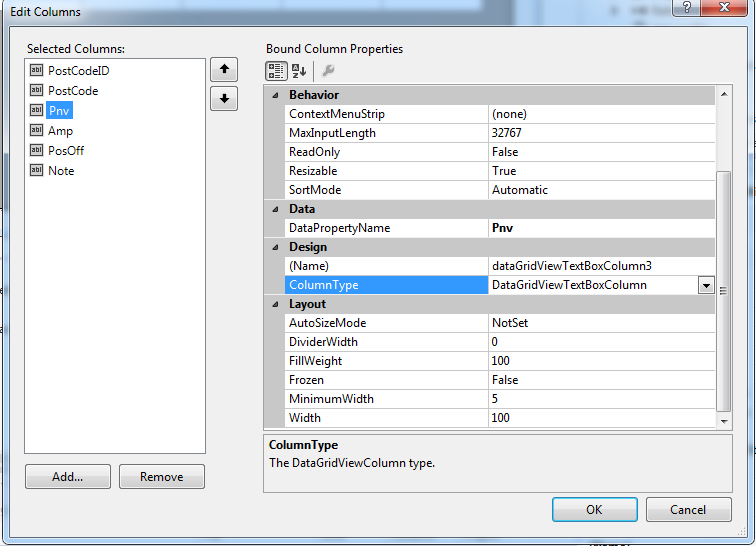Select the DividerWidth property row
This screenshot has width=756, height=546.
pos(500,342)
